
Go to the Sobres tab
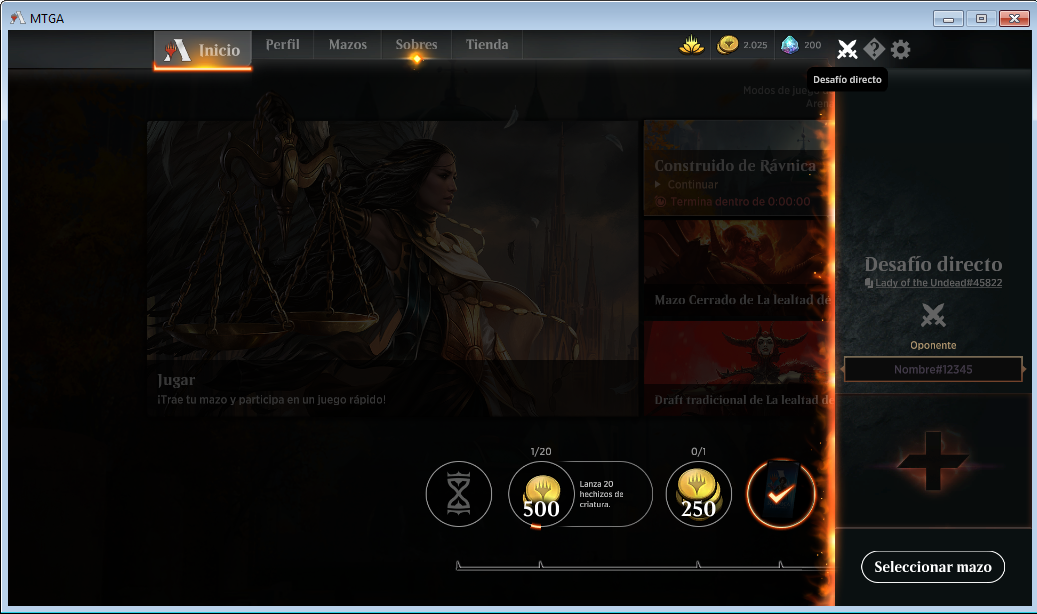click(x=417, y=44)
